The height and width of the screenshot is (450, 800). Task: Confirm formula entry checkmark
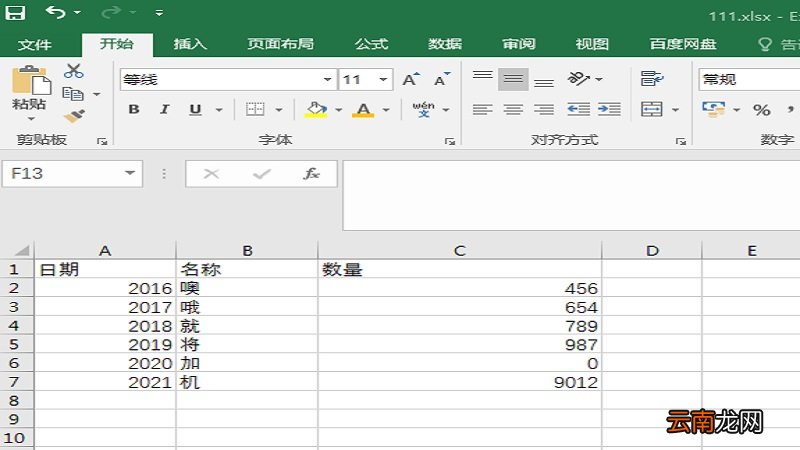262,174
